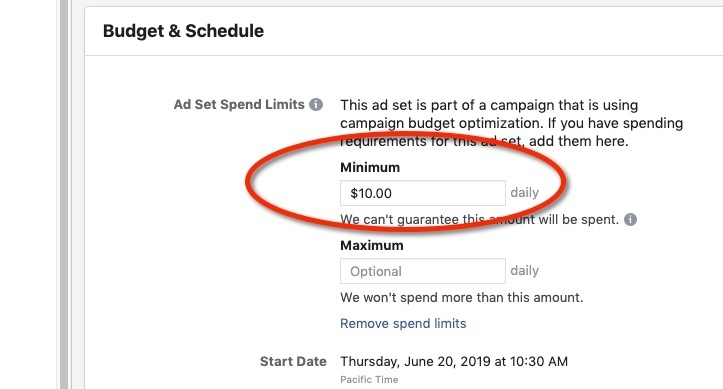The height and width of the screenshot is (389, 723).
Task: Click the 'We can't guarantee this amount' note
Action: (x=480, y=219)
